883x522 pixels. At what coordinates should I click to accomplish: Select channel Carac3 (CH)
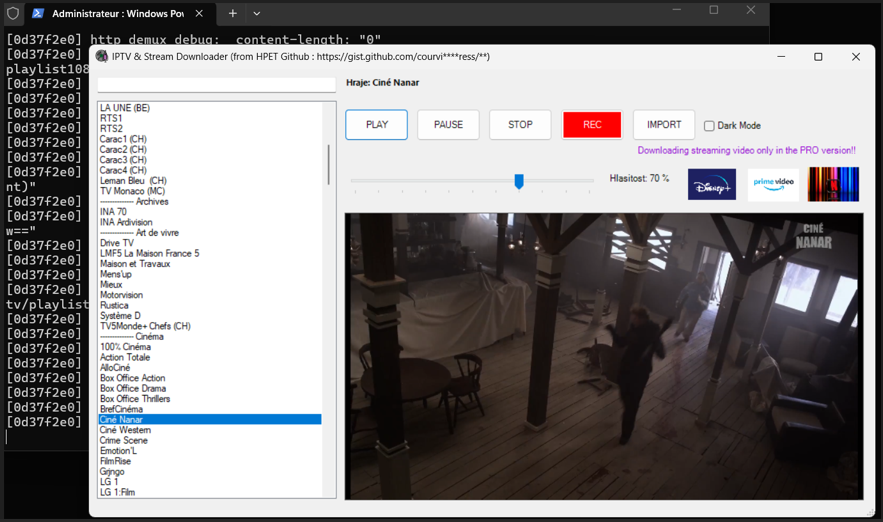coord(211,160)
